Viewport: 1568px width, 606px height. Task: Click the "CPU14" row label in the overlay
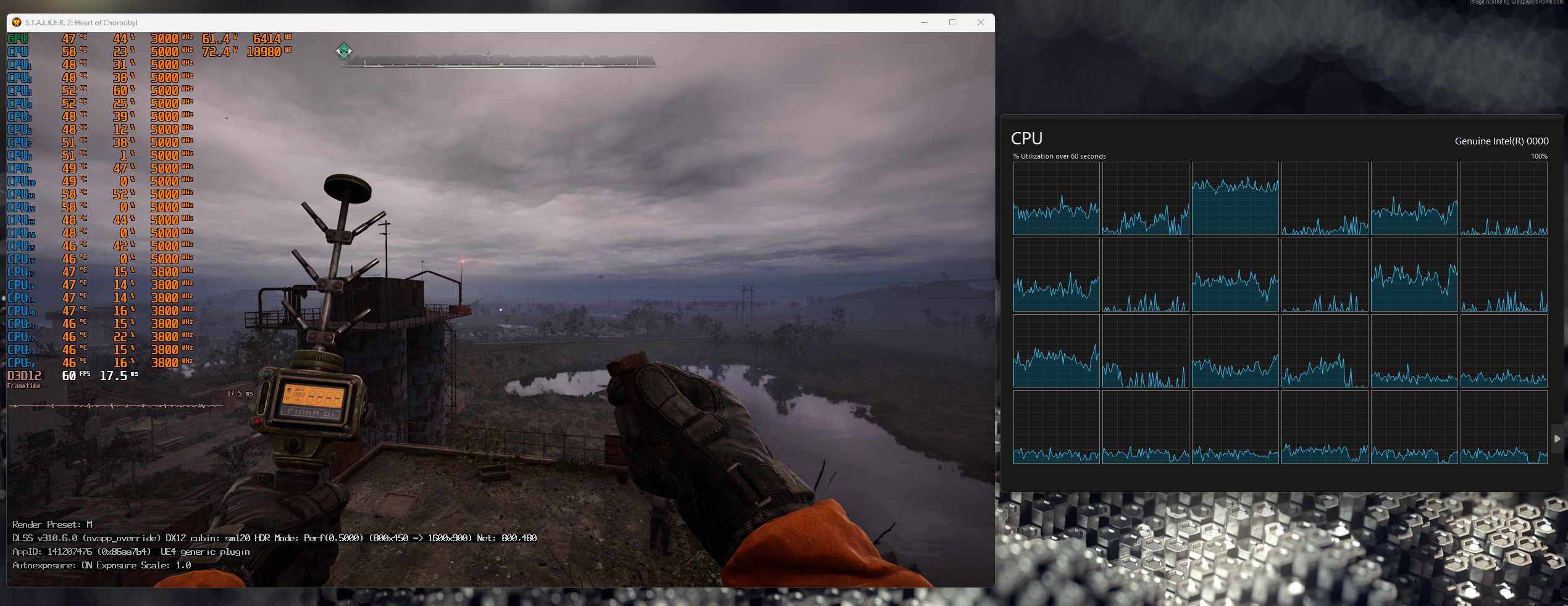22,233
